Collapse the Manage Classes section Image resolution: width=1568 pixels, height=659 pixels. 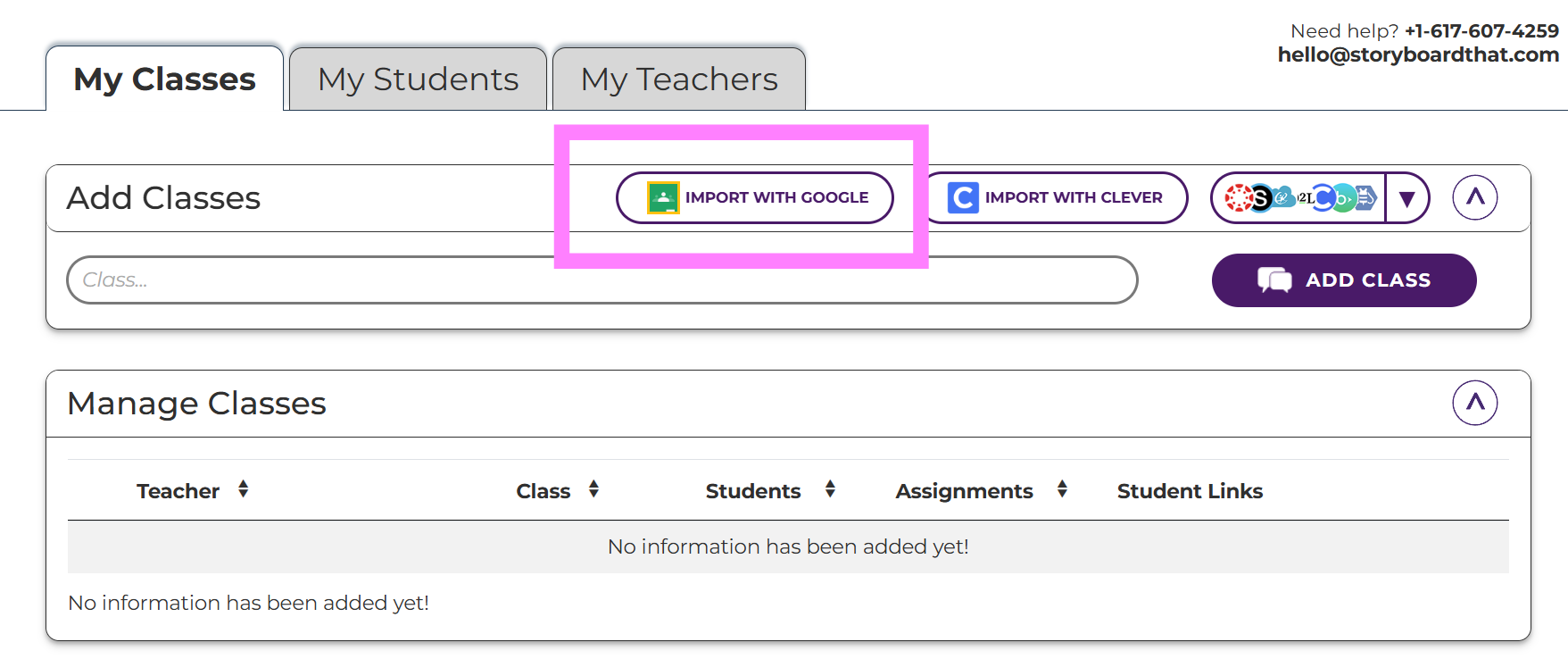tap(1474, 403)
